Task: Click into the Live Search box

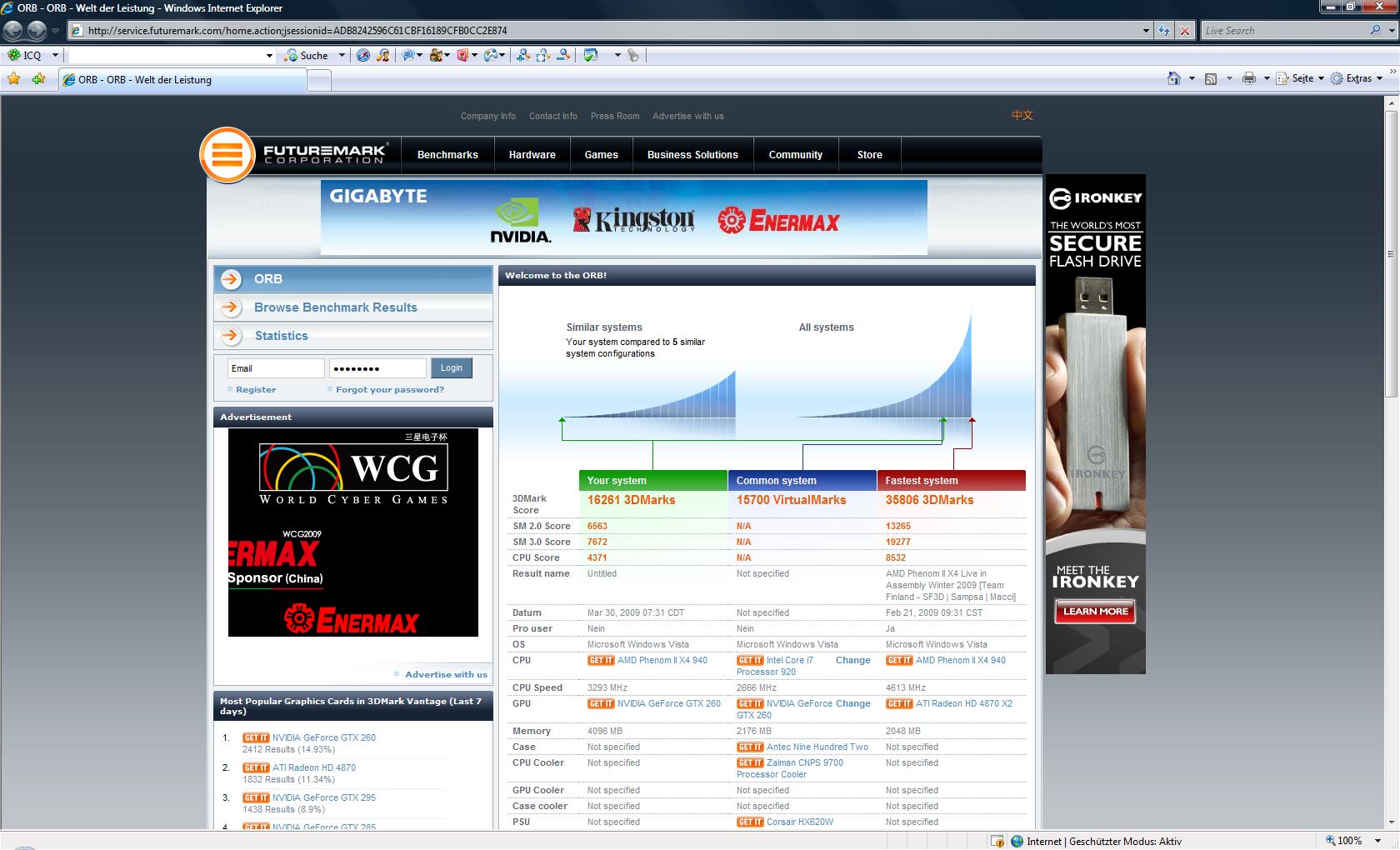Action: pos(1283,31)
